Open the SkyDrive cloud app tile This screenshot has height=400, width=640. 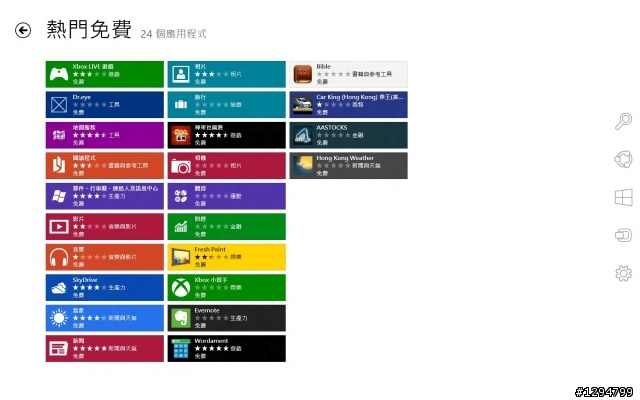(x=104, y=287)
